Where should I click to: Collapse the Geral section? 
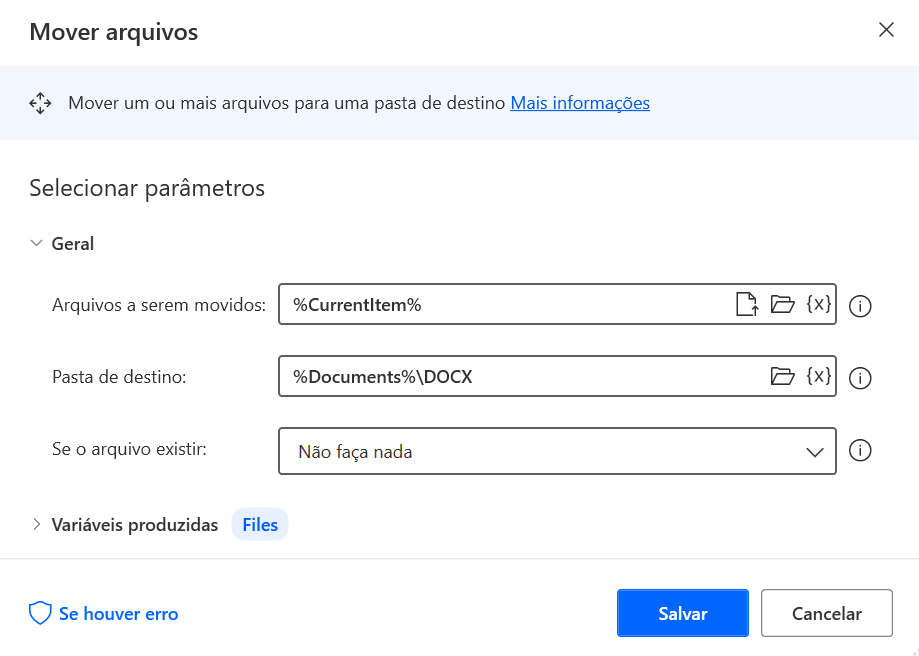[35, 243]
